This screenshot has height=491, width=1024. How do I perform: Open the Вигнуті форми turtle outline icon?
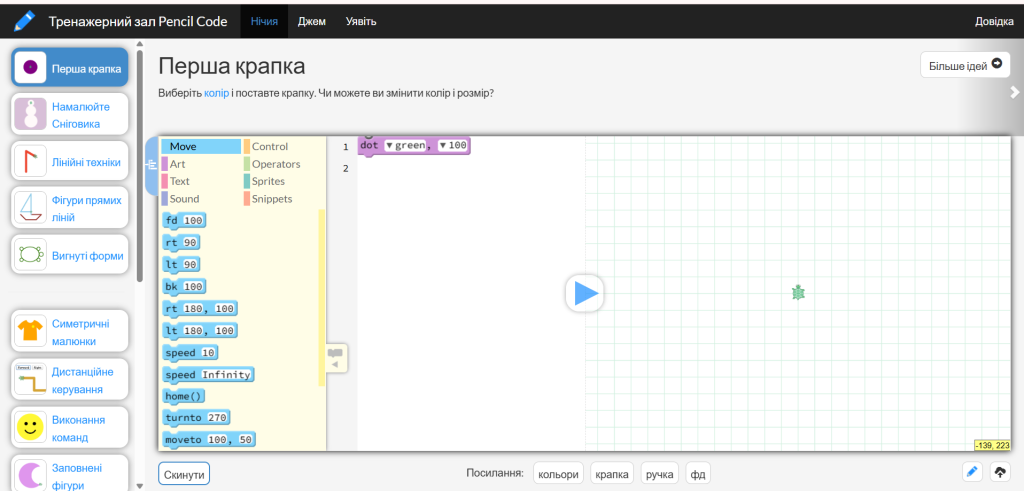(x=30, y=254)
